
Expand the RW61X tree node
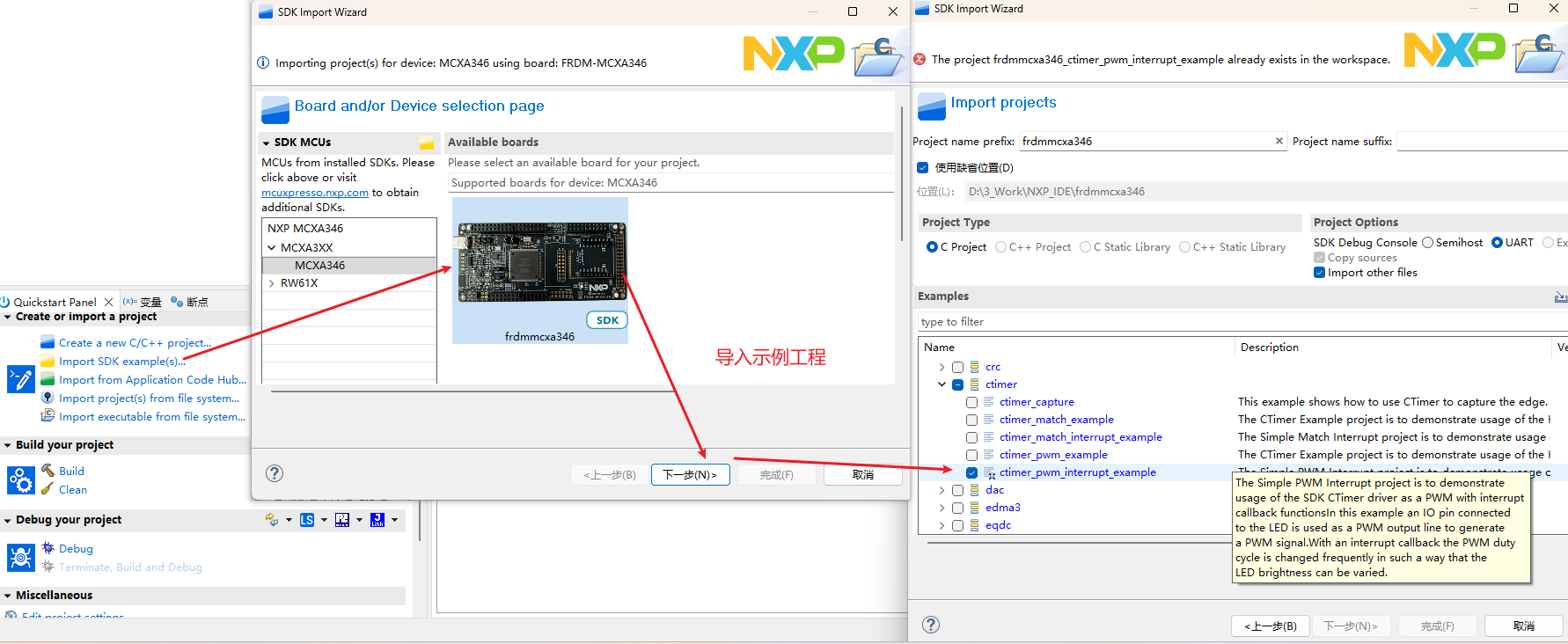tap(271, 283)
